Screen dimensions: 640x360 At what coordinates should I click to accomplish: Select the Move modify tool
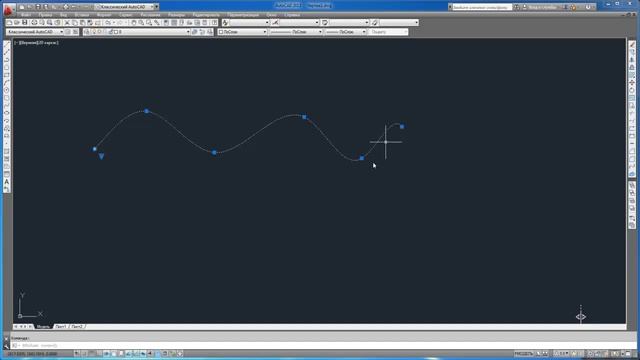point(632,83)
